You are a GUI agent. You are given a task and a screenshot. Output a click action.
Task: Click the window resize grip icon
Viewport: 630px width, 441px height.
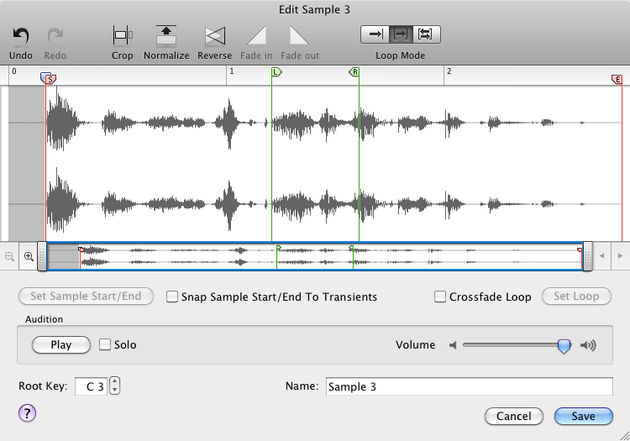[x=624, y=435]
